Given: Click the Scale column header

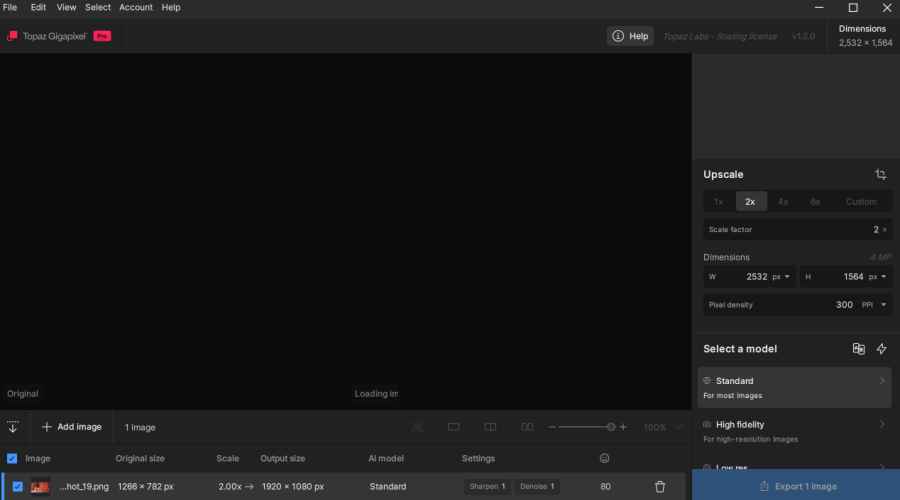Looking at the screenshot, I should coord(227,458).
